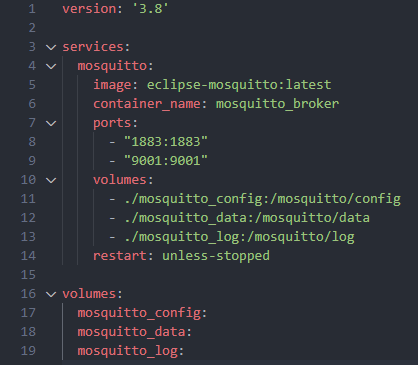The width and height of the screenshot is (418, 365).
Task: Select the unless-stopped value
Action: pyautogui.click(x=216, y=256)
